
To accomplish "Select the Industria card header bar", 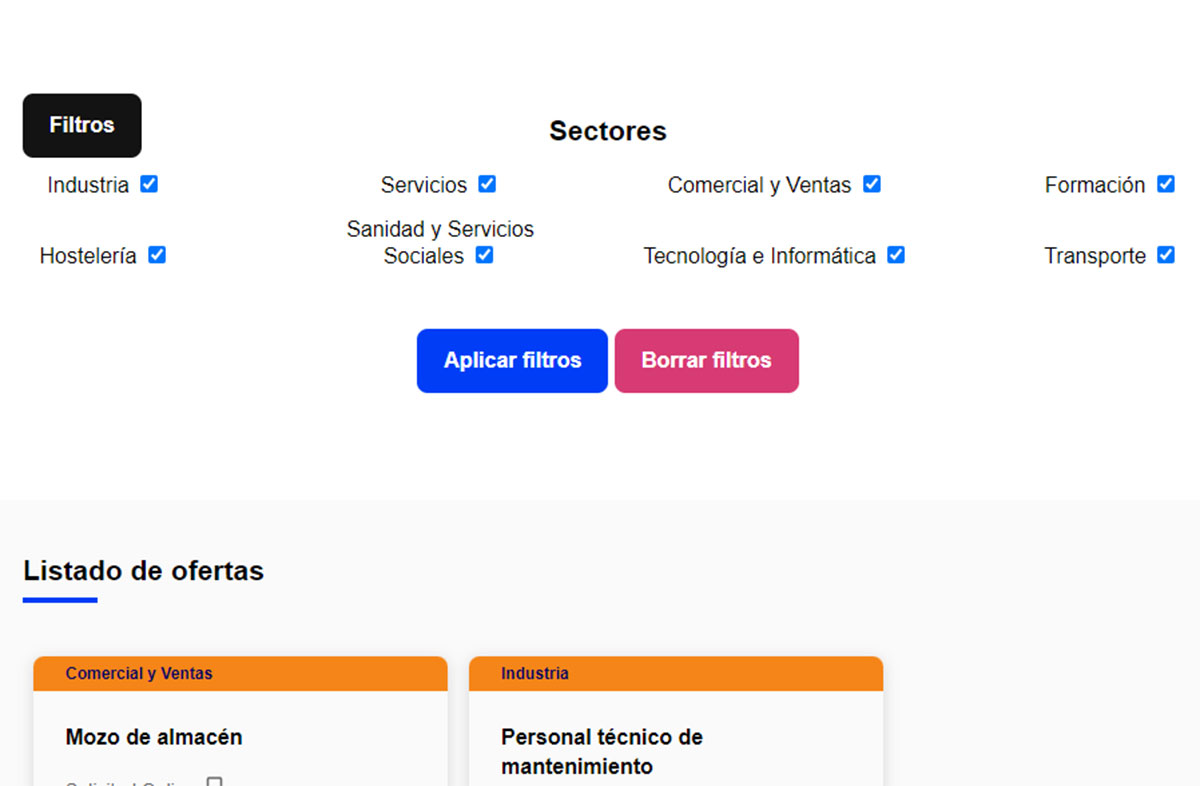I will point(675,674).
